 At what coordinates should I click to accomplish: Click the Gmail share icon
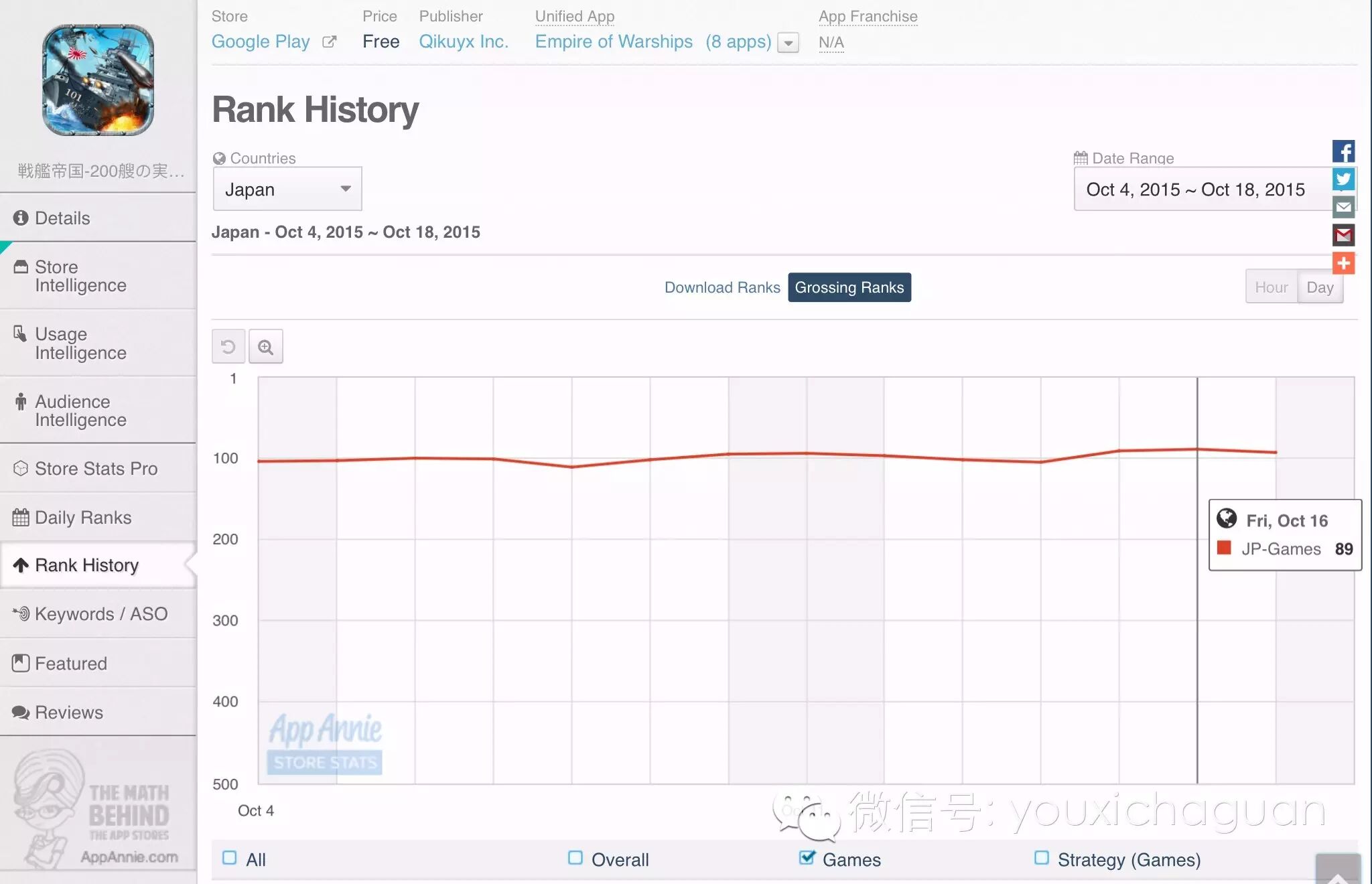(x=1343, y=235)
